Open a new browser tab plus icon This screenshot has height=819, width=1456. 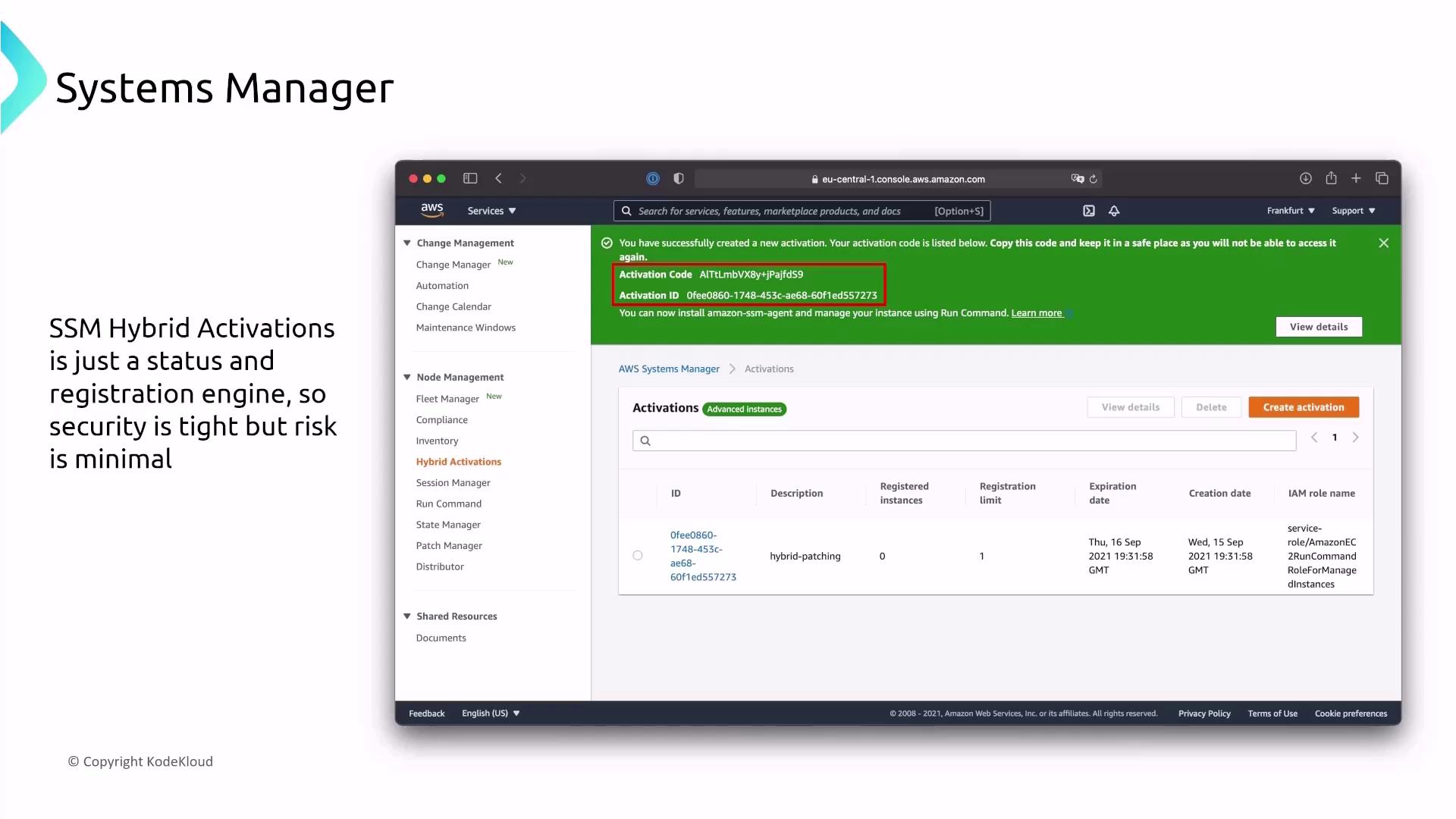1356,179
